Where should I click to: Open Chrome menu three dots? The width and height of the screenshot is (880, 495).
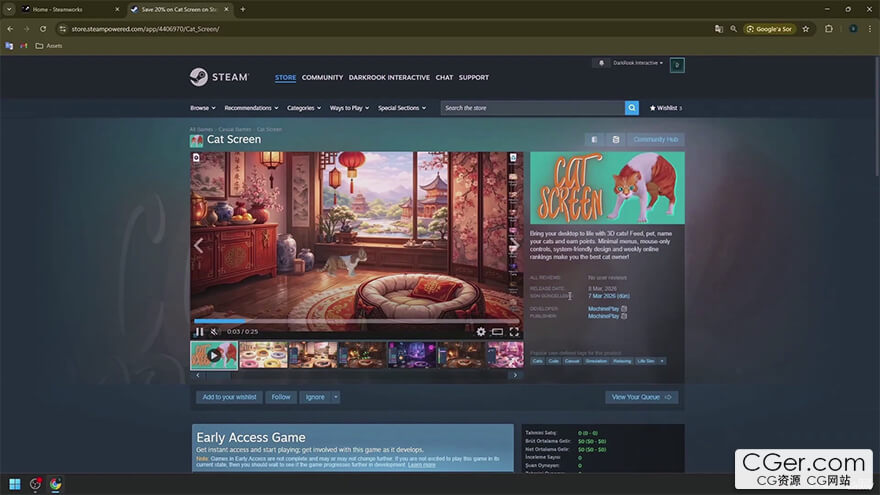pos(870,29)
